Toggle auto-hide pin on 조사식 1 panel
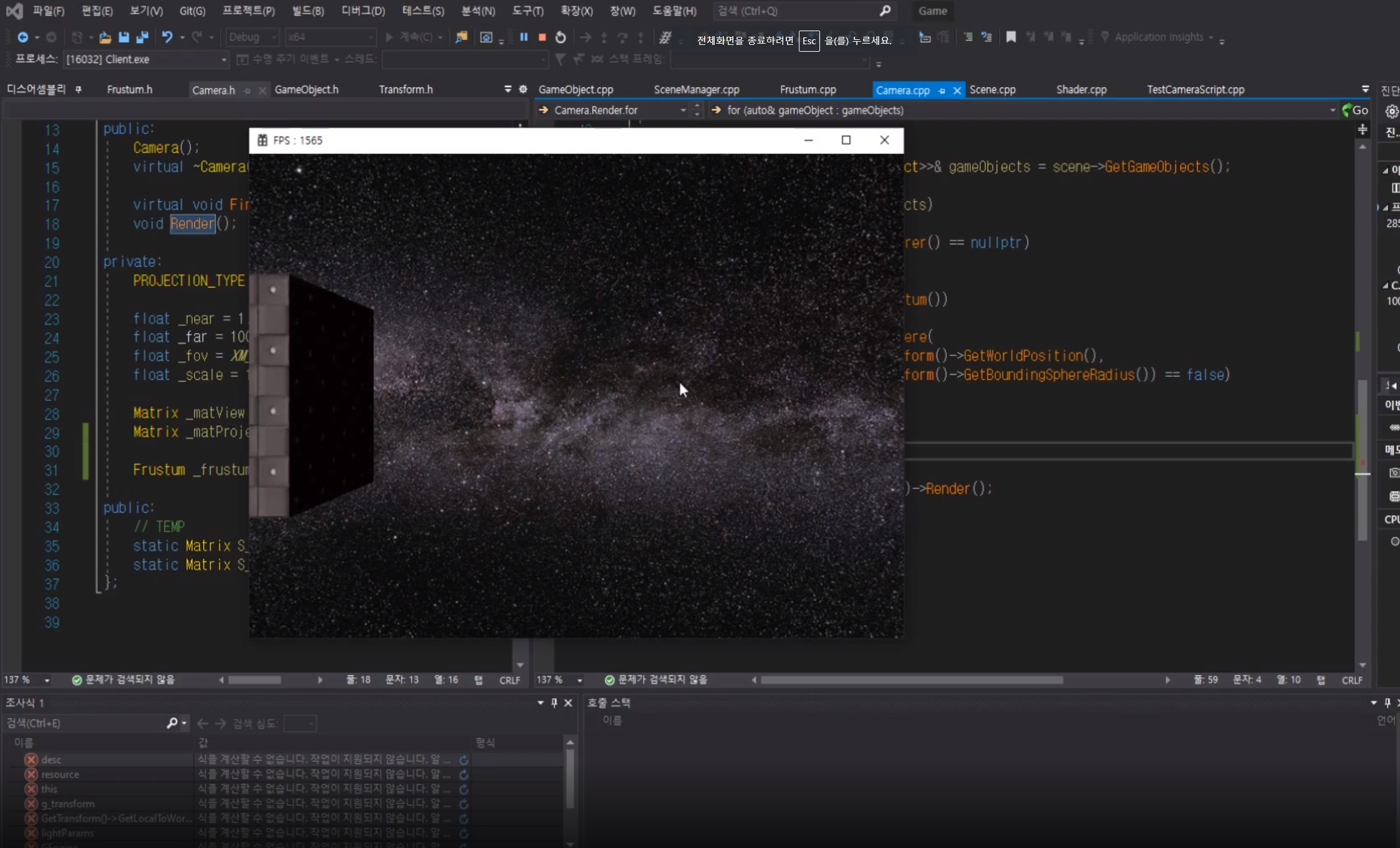The width and height of the screenshot is (1400, 848). [x=554, y=703]
